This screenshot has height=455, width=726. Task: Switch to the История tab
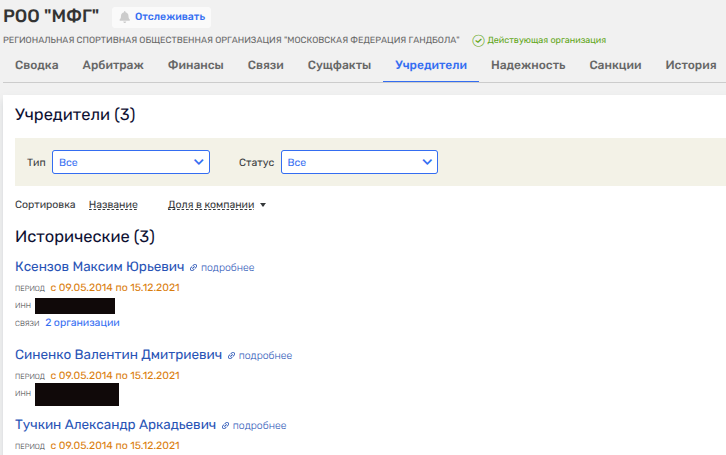pos(690,66)
